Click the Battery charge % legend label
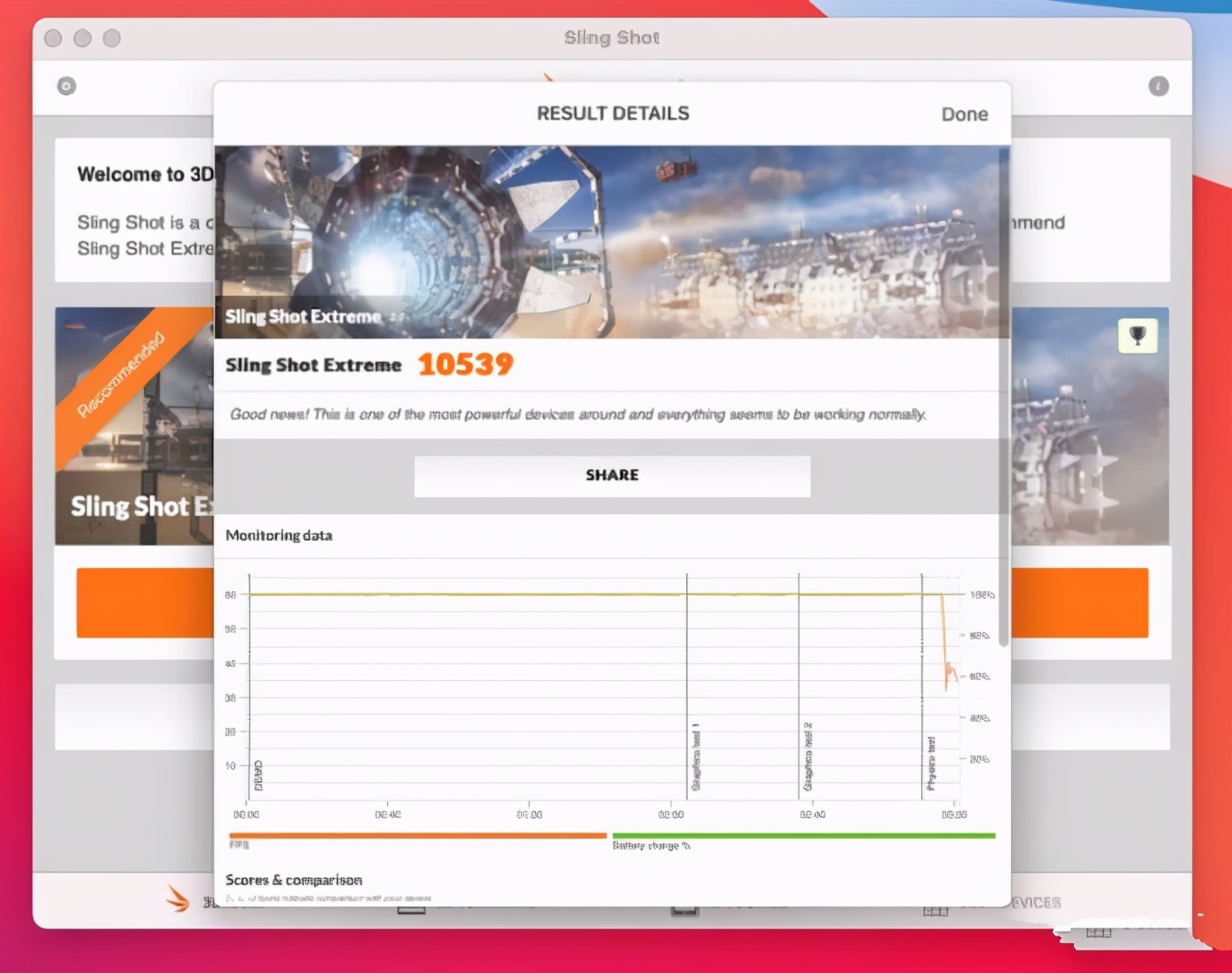1232x973 pixels. point(652,846)
